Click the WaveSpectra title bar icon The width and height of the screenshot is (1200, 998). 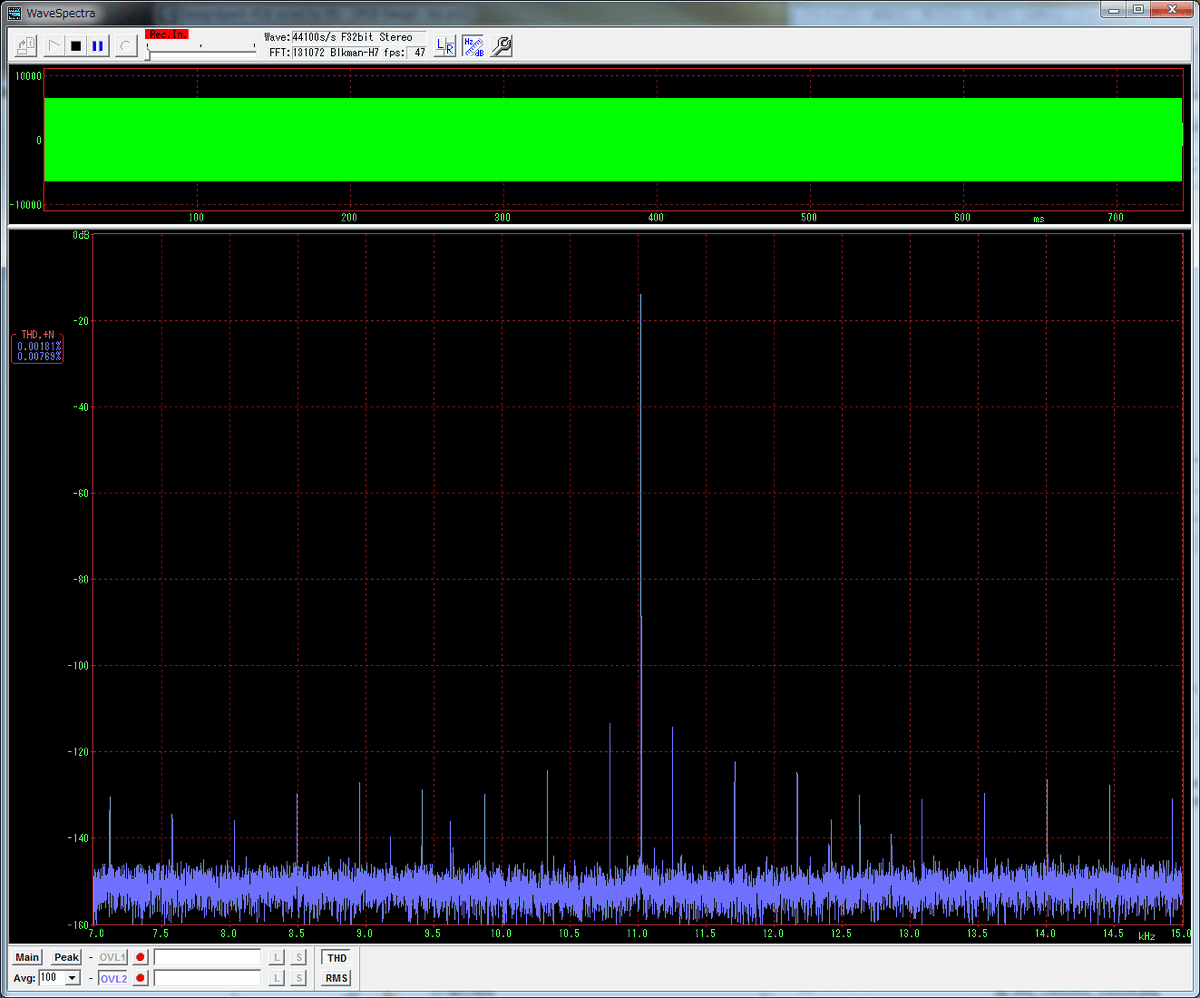pos(14,12)
